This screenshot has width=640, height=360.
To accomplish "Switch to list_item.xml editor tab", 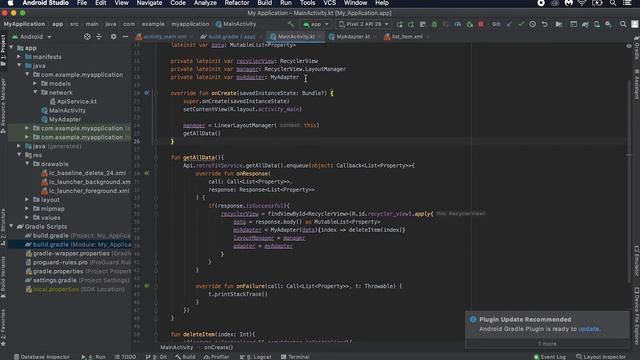I will point(406,37).
